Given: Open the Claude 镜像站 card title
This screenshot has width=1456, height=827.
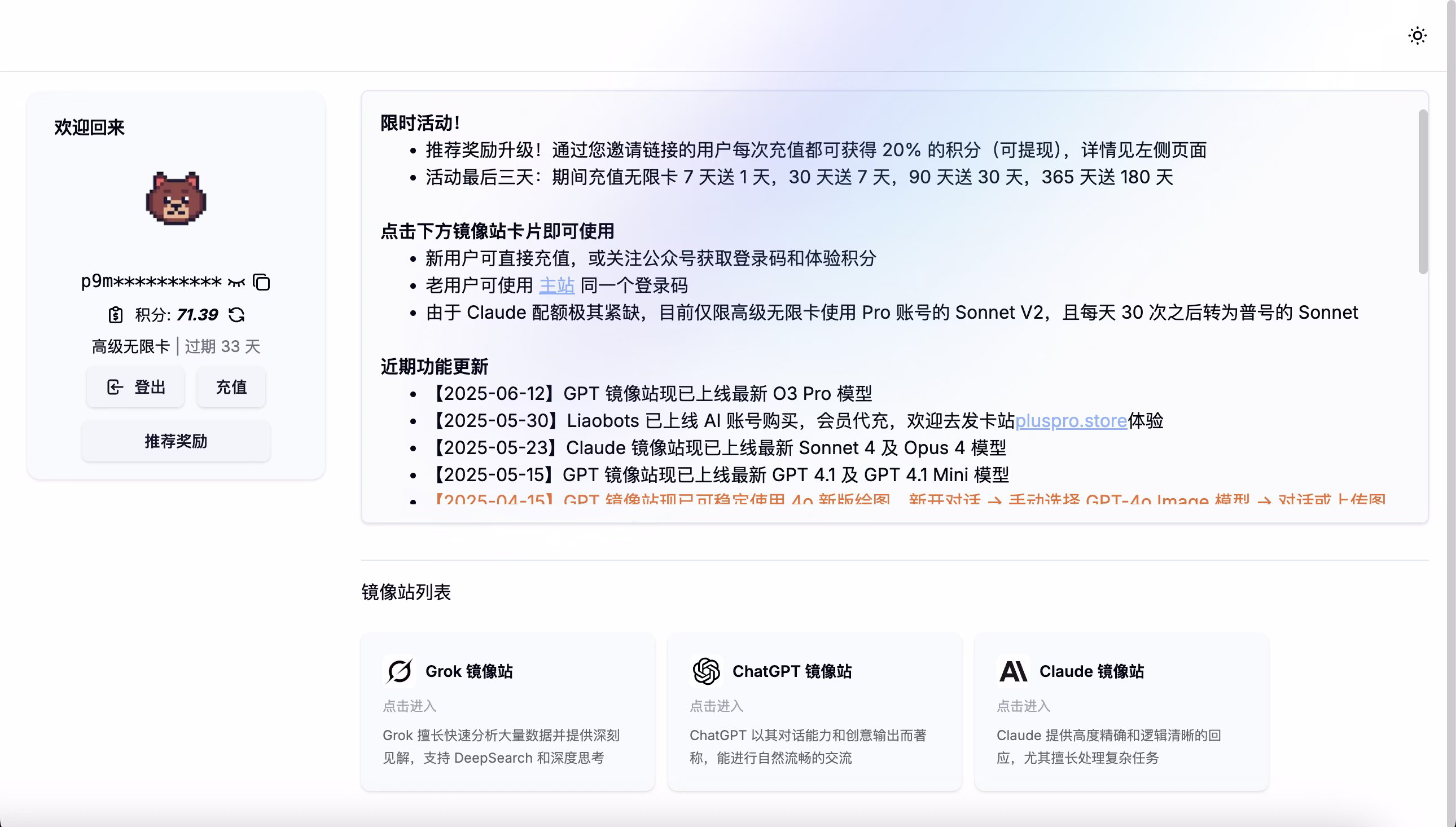Looking at the screenshot, I should 1092,671.
